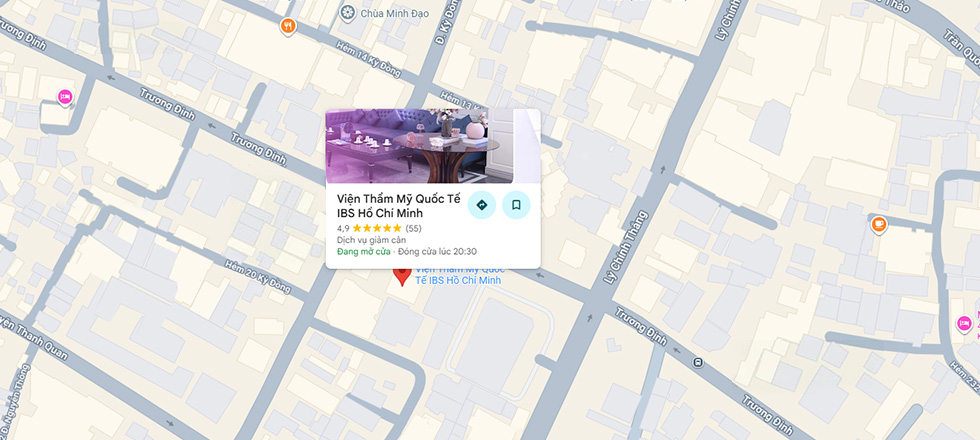Image resolution: width=980 pixels, height=440 pixels.
Task: Open the place photo thumbnail in the card
Action: (x=419, y=146)
